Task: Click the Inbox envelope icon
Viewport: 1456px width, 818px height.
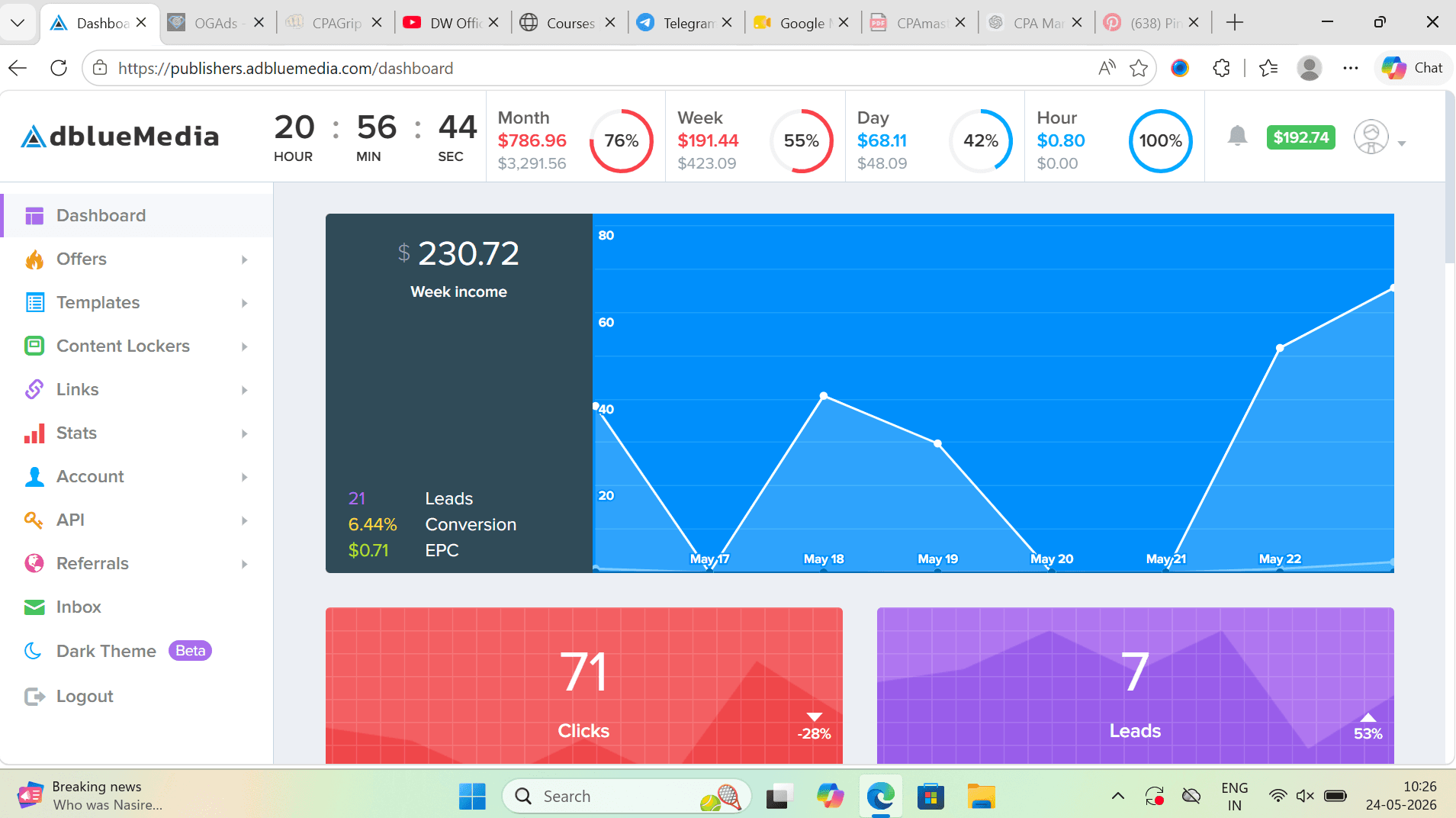Action: click(34, 607)
